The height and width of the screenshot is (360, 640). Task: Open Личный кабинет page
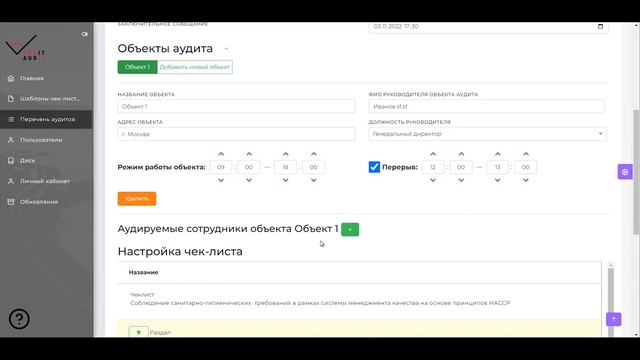tap(45, 181)
